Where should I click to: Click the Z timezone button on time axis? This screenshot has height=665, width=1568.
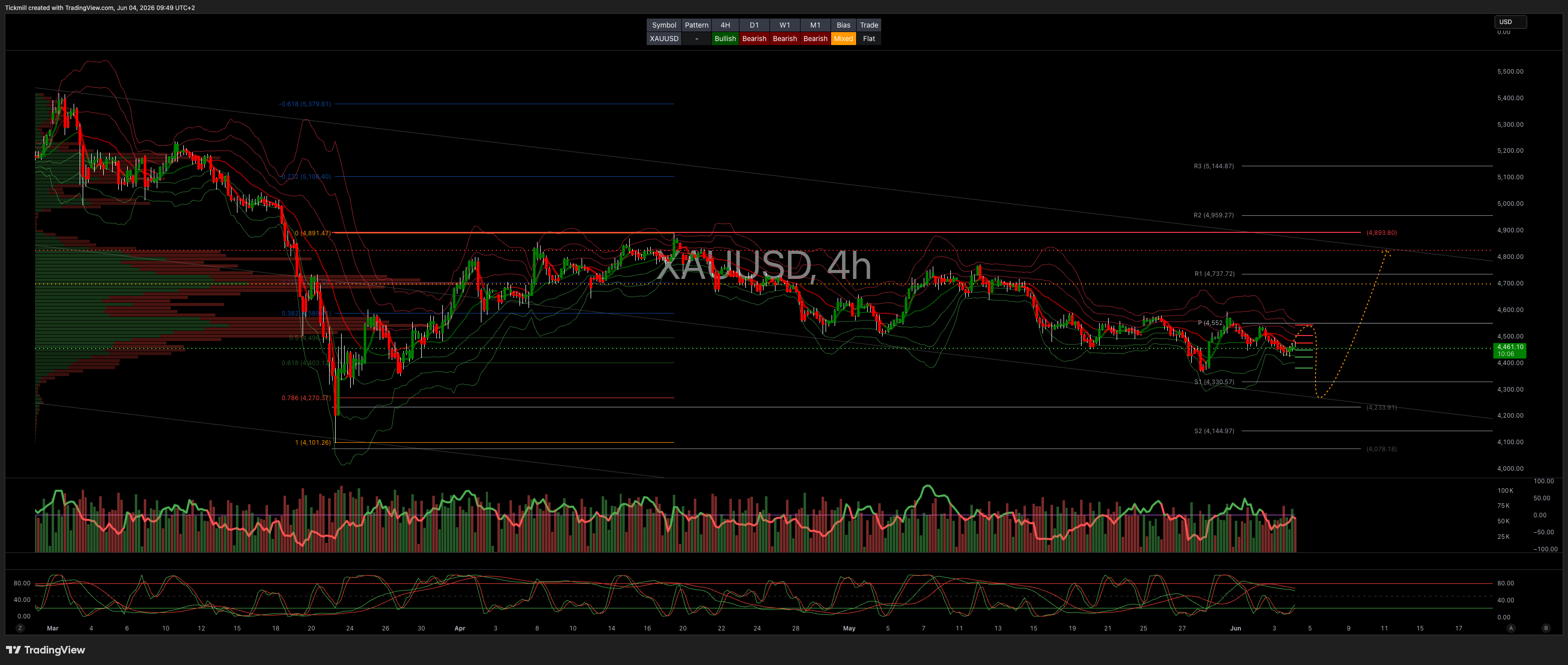[20, 628]
